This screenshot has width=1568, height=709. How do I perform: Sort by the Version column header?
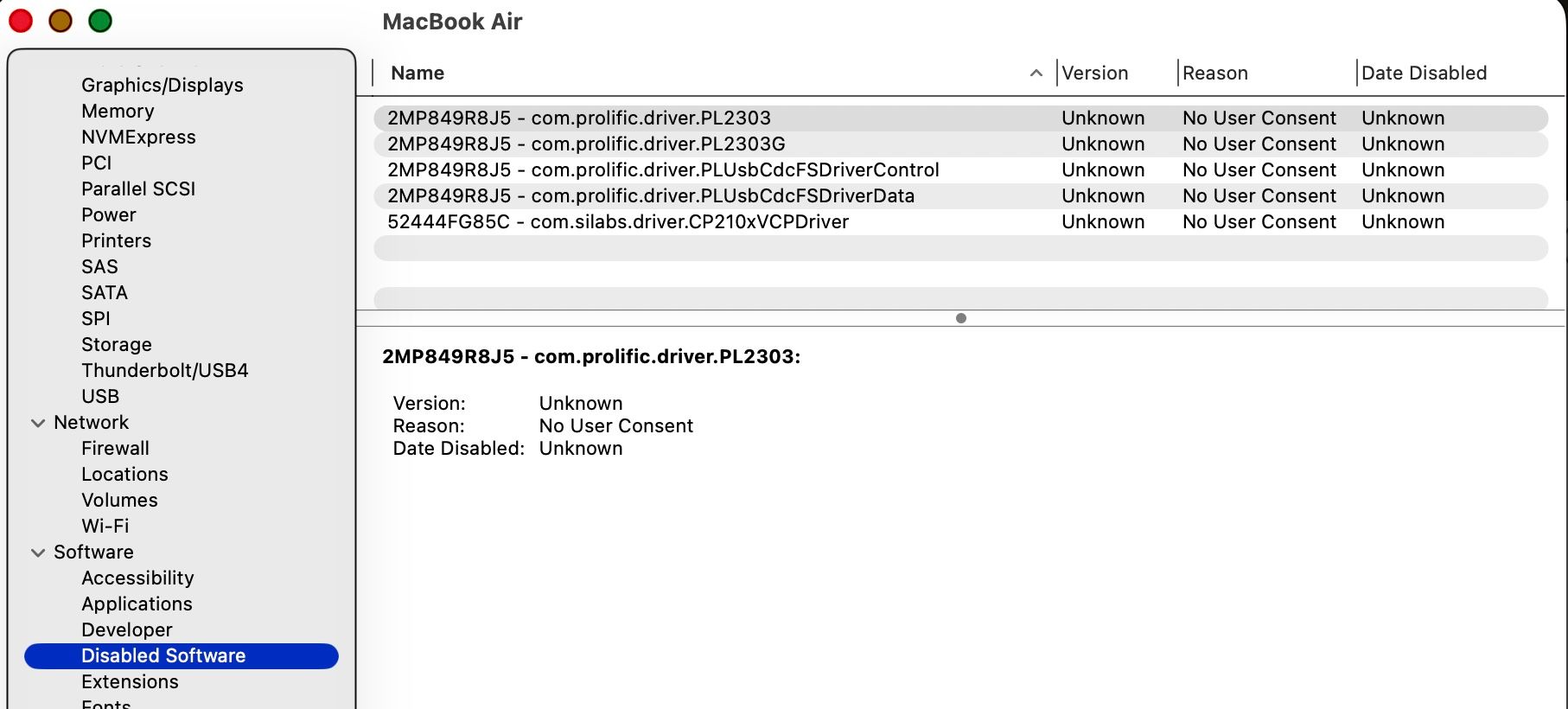click(x=1094, y=73)
